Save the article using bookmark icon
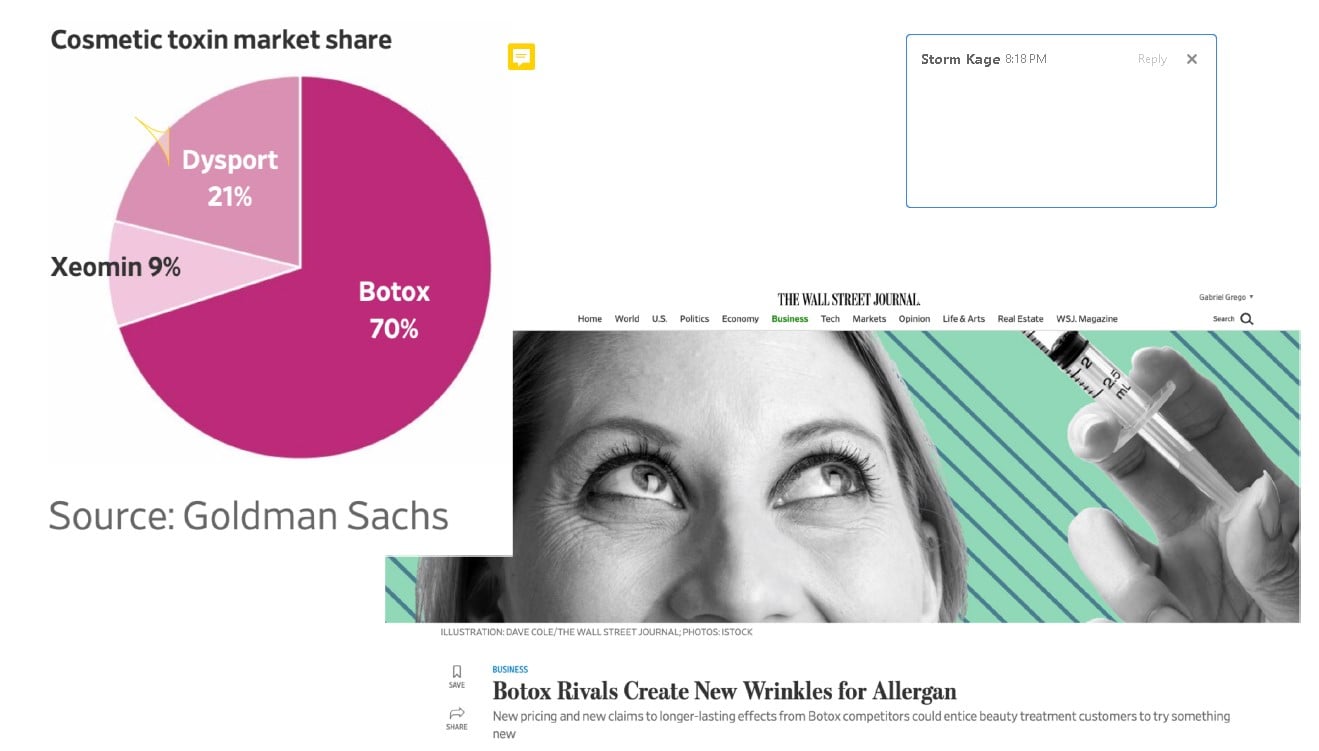Screen dimensions: 1319x751 click(x=456, y=672)
